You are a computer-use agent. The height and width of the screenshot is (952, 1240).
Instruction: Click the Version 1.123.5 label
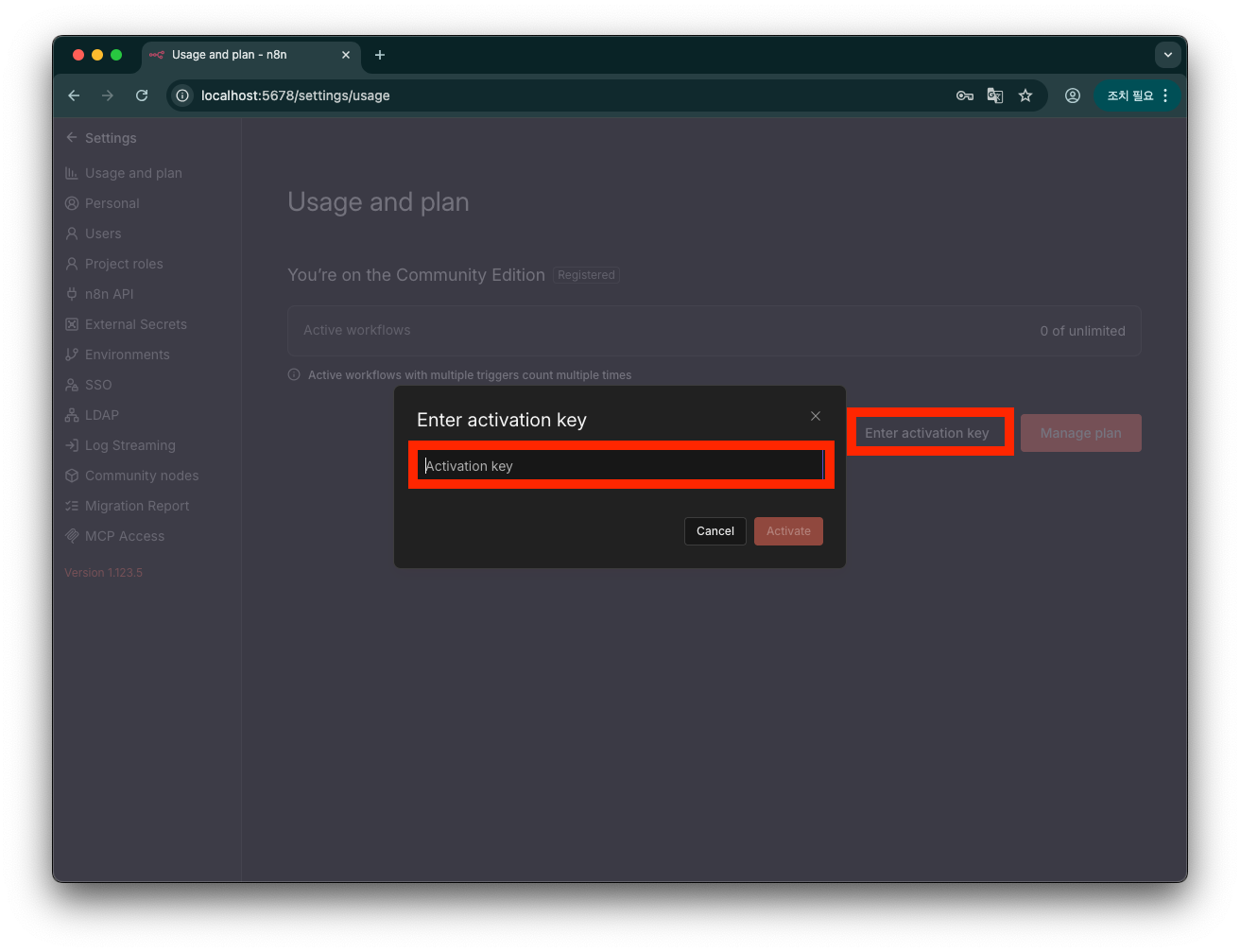coord(104,573)
